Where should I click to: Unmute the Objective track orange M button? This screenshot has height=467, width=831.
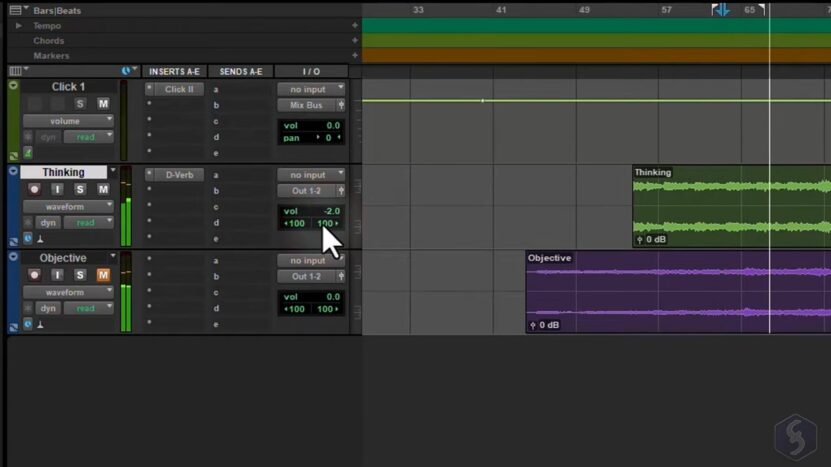(103, 275)
